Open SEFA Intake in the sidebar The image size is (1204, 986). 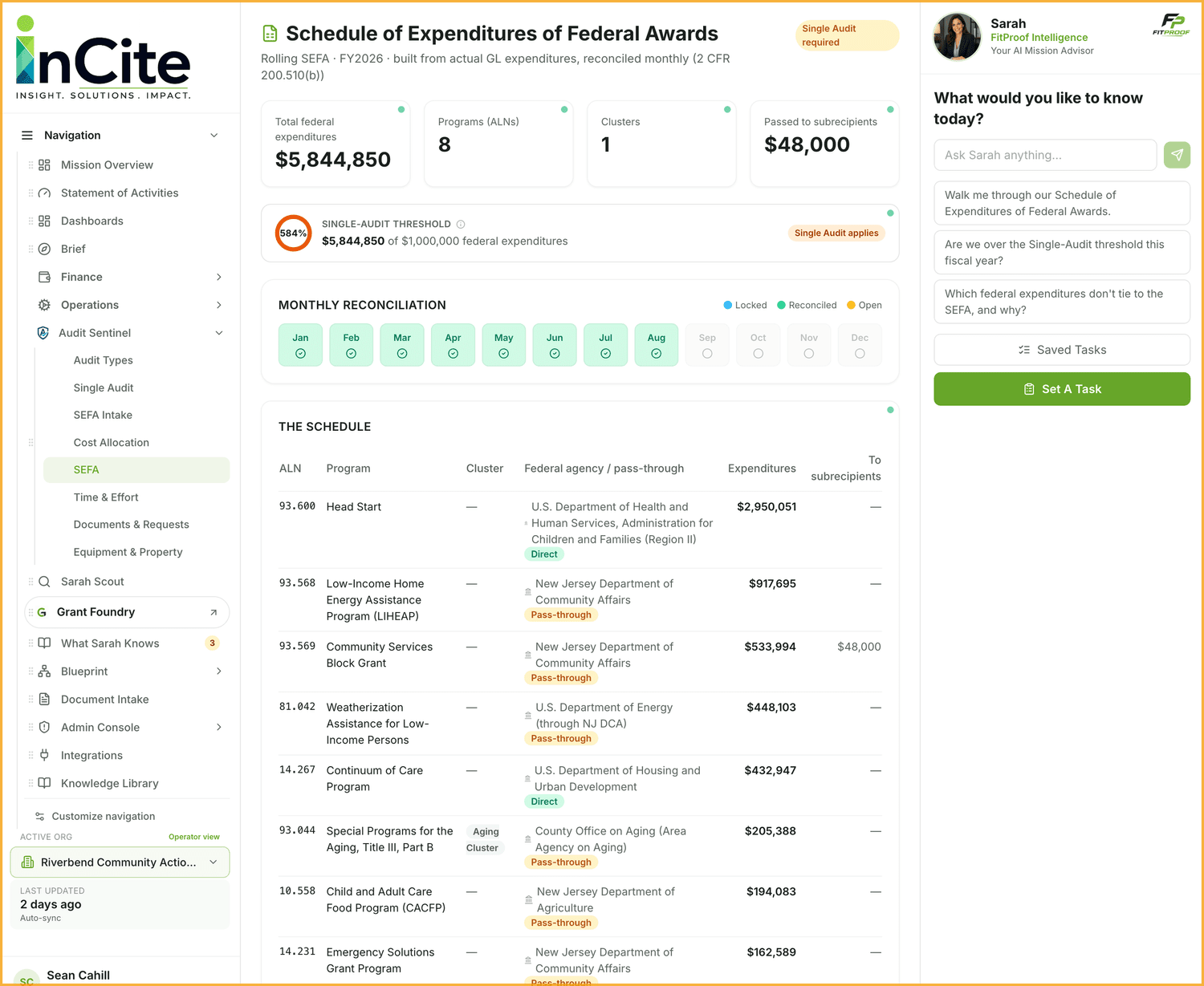pyautogui.click(x=103, y=415)
